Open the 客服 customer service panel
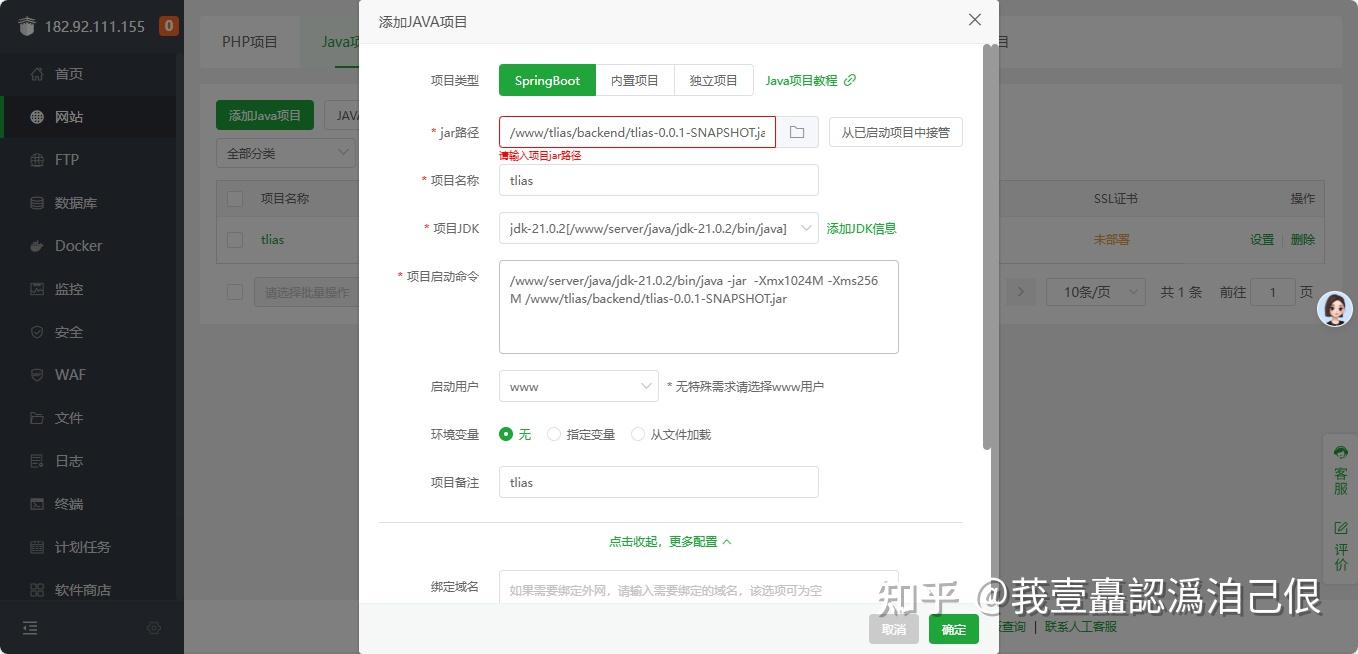Viewport: 1358px width, 654px height. point(1341,470)
